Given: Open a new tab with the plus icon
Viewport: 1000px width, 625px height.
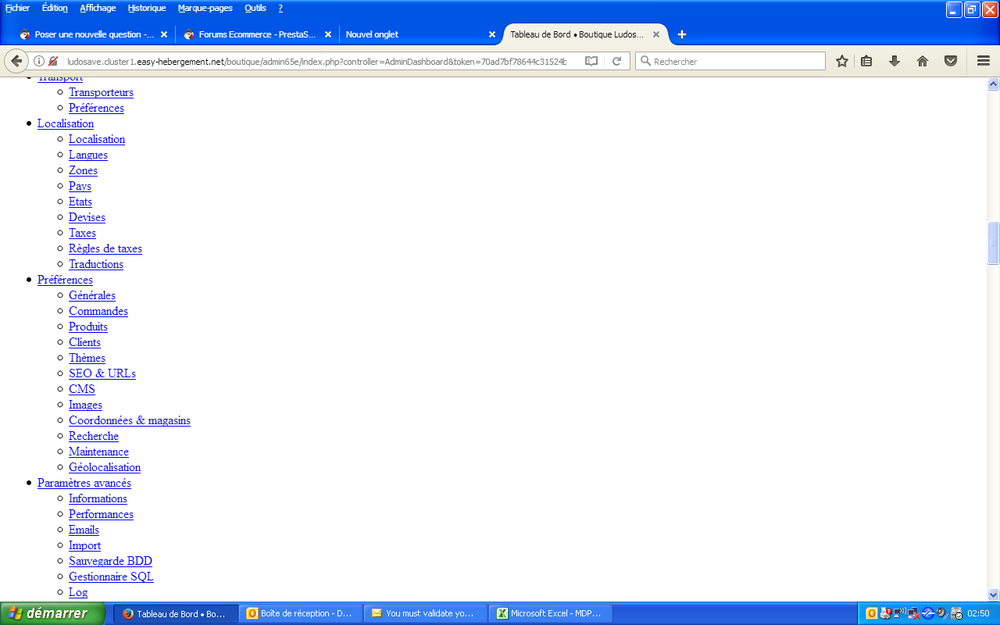Looking at the screenshot, I should [x=682, y=34].
